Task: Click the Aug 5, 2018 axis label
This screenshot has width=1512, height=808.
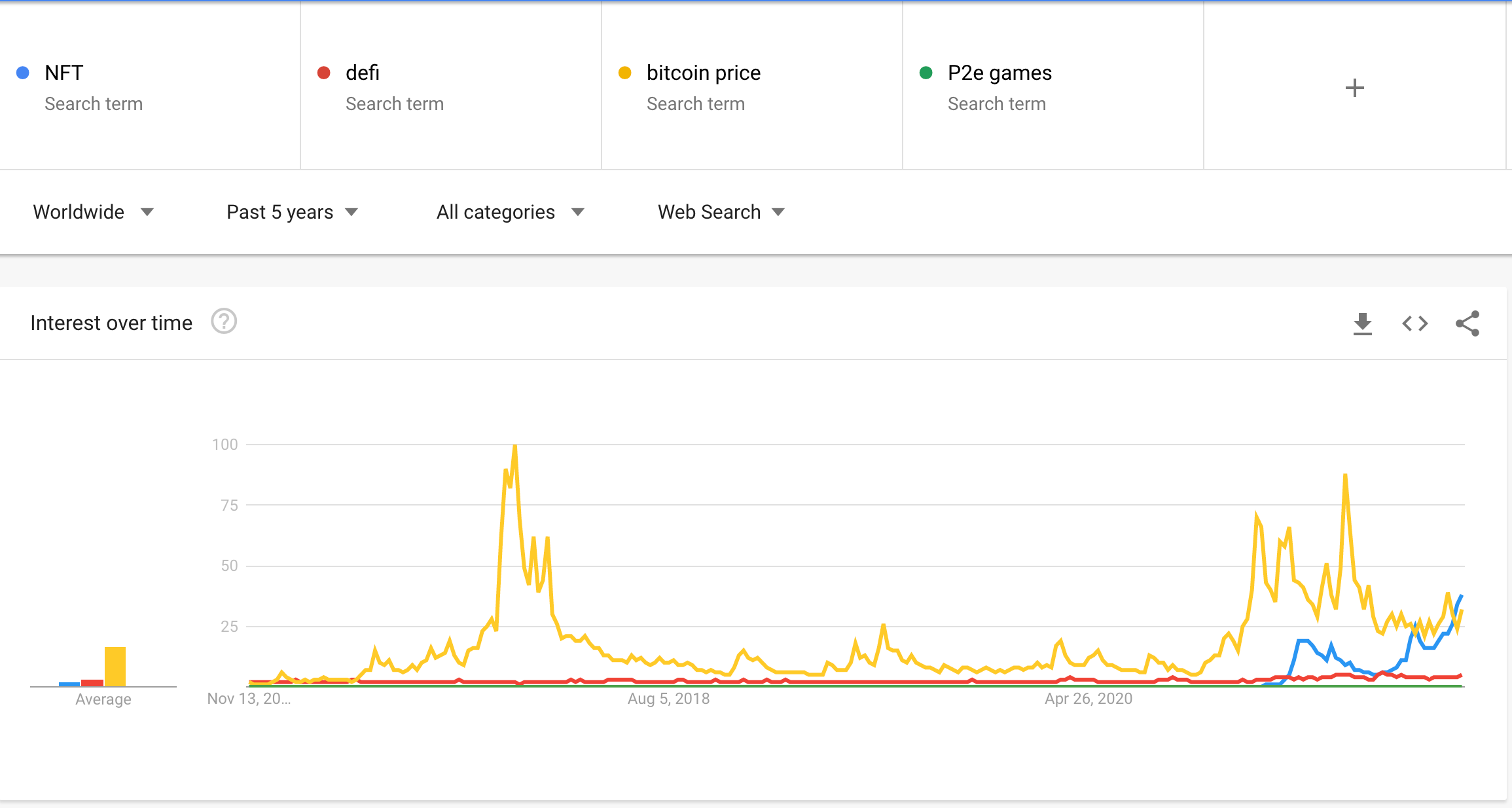Action: point(668,699)
